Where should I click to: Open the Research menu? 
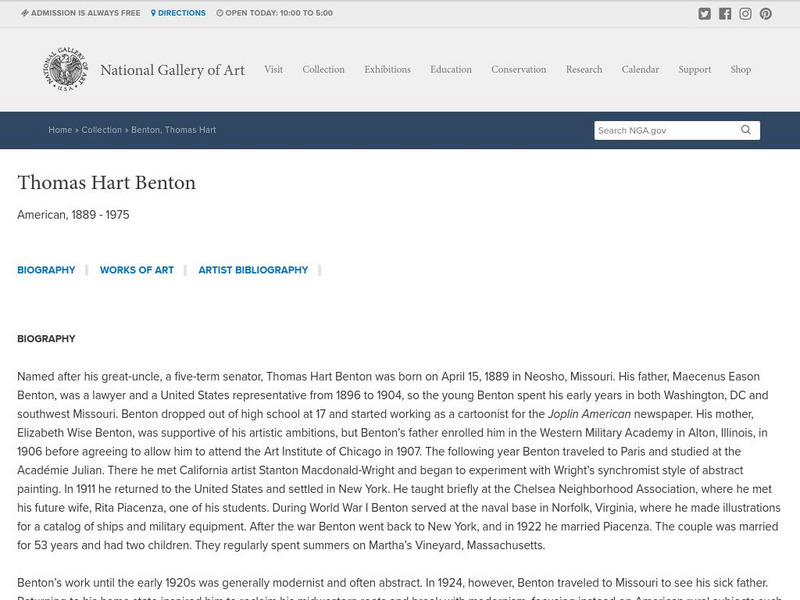(584, 69)
